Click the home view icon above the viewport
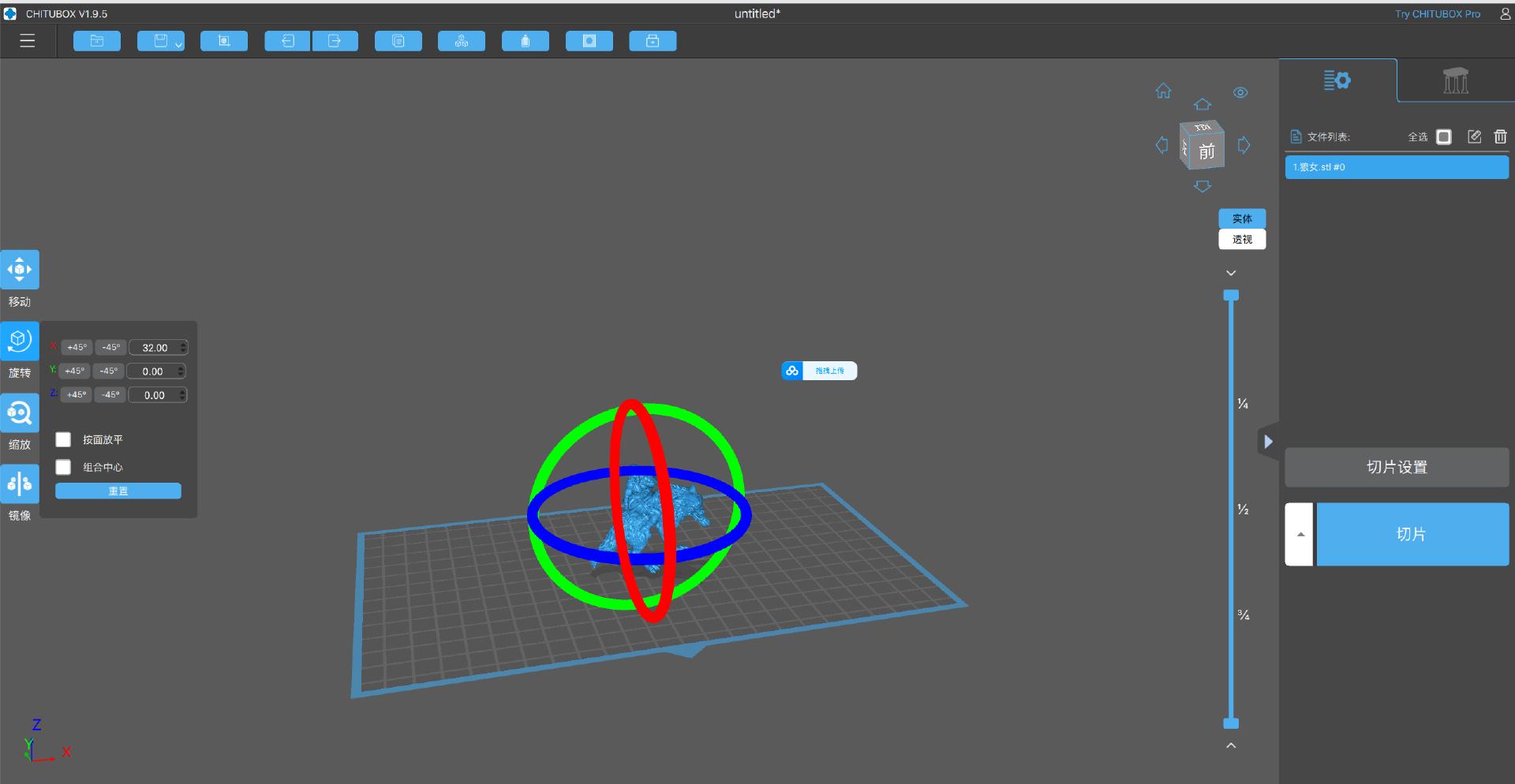The image size is (1515, 784). pos(1163,91)
